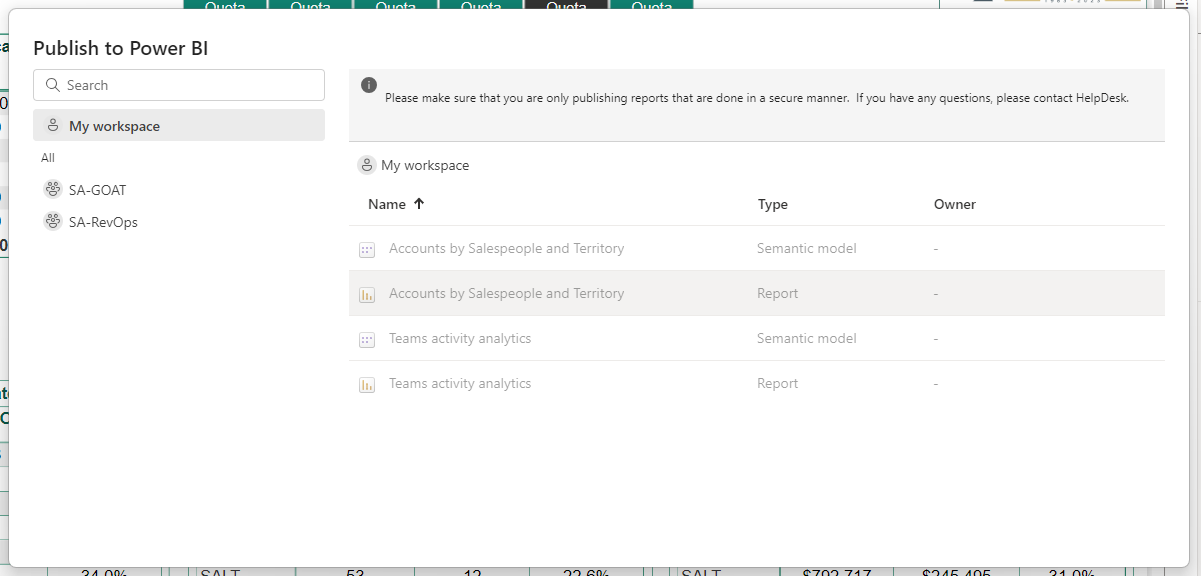This screenshot has width=1201, height=576.
Task: Click the Search workspaces input field
Action: pos(179,85)
